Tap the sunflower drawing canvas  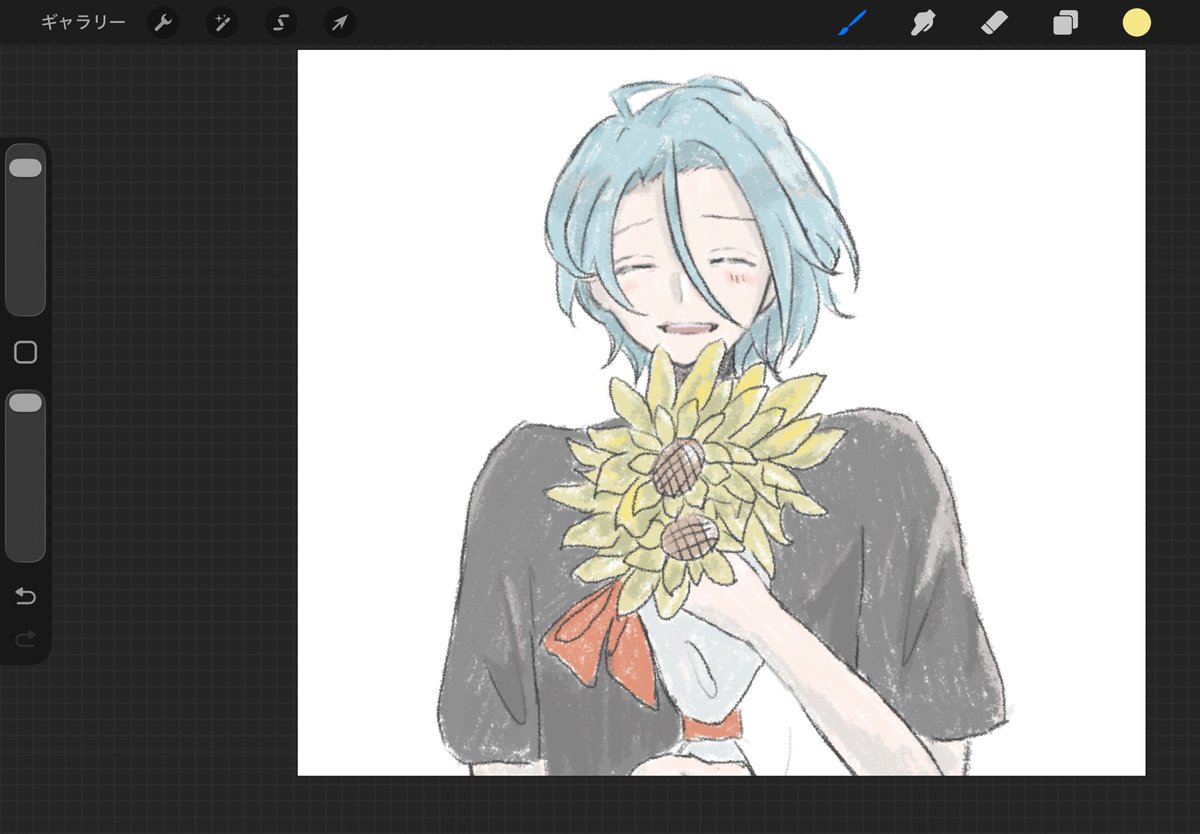point(721,412)
